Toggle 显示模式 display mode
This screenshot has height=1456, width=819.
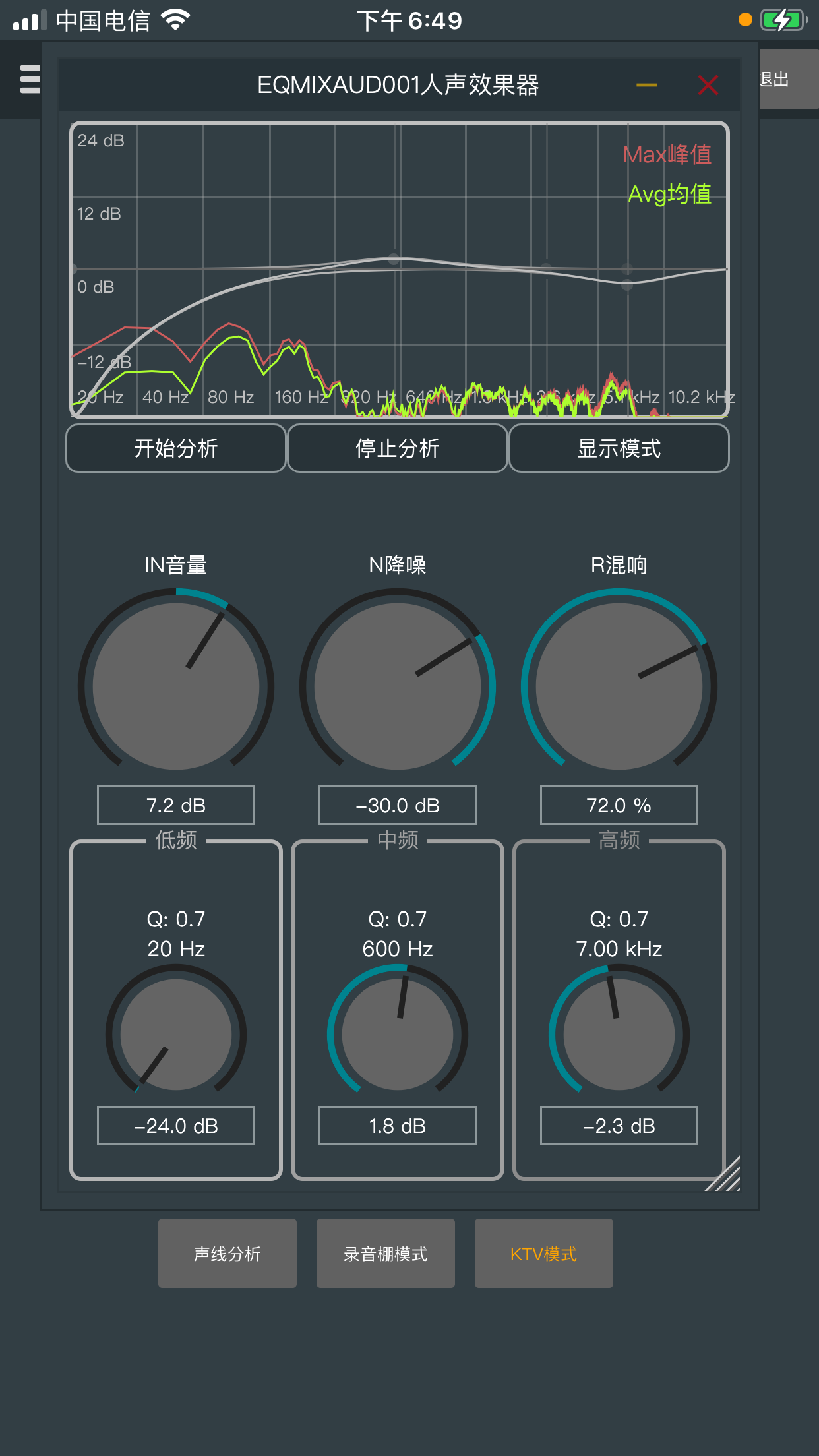[619, 448]
